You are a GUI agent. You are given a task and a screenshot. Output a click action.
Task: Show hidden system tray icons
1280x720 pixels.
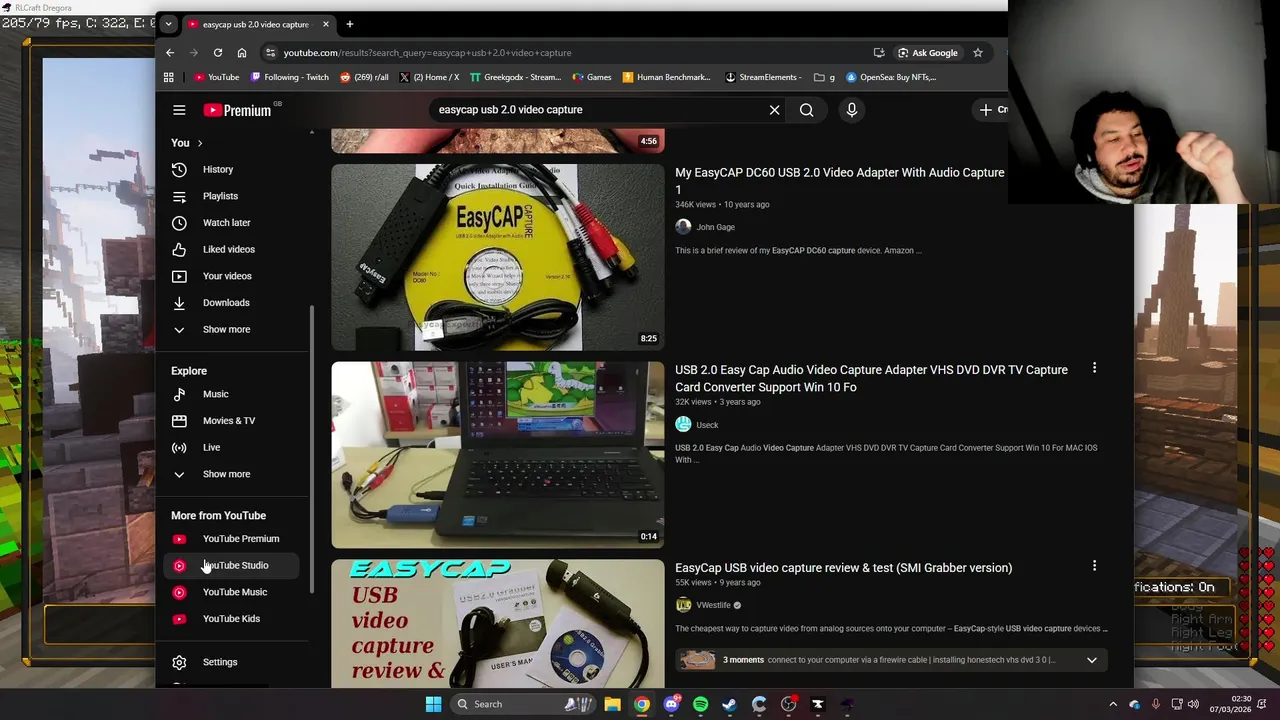click(x=1113, y=704)
